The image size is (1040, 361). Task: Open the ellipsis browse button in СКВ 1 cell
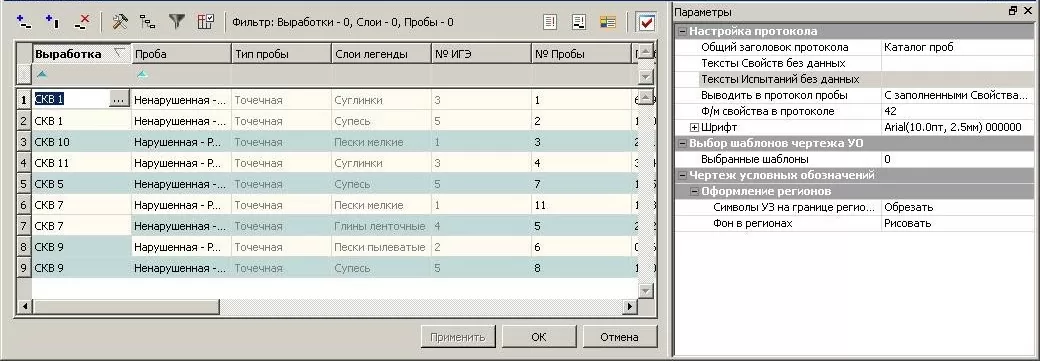click(x=119, y=100)
